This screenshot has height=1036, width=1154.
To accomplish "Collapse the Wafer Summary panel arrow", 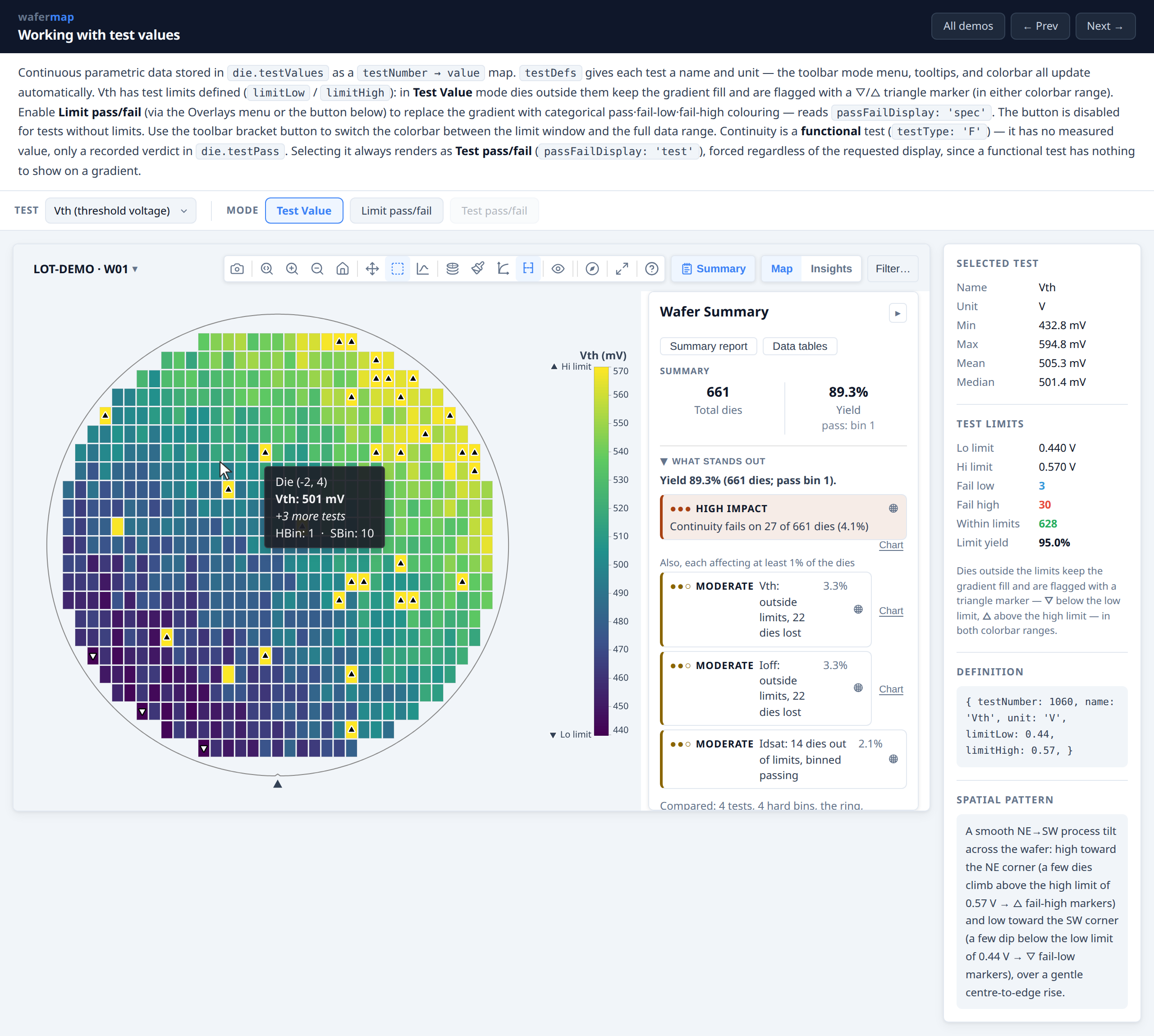I will click(x=898, y=313).
